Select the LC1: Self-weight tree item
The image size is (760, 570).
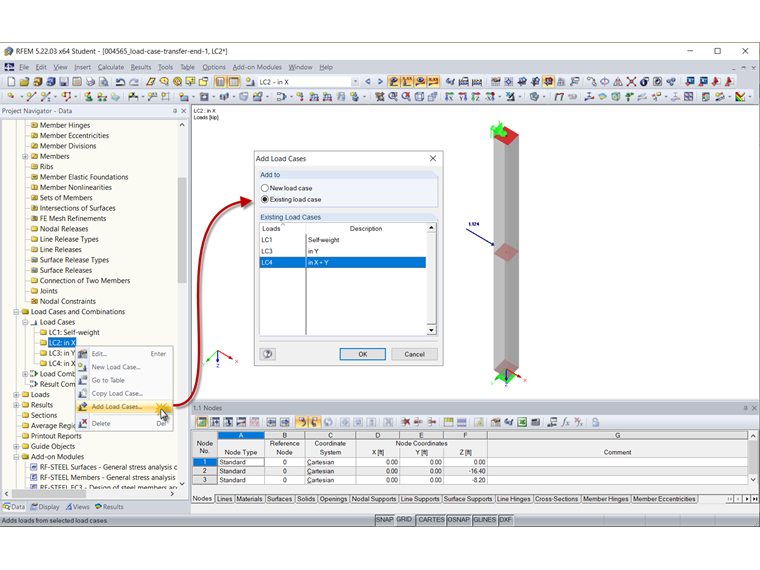click(x=74, y=332)
